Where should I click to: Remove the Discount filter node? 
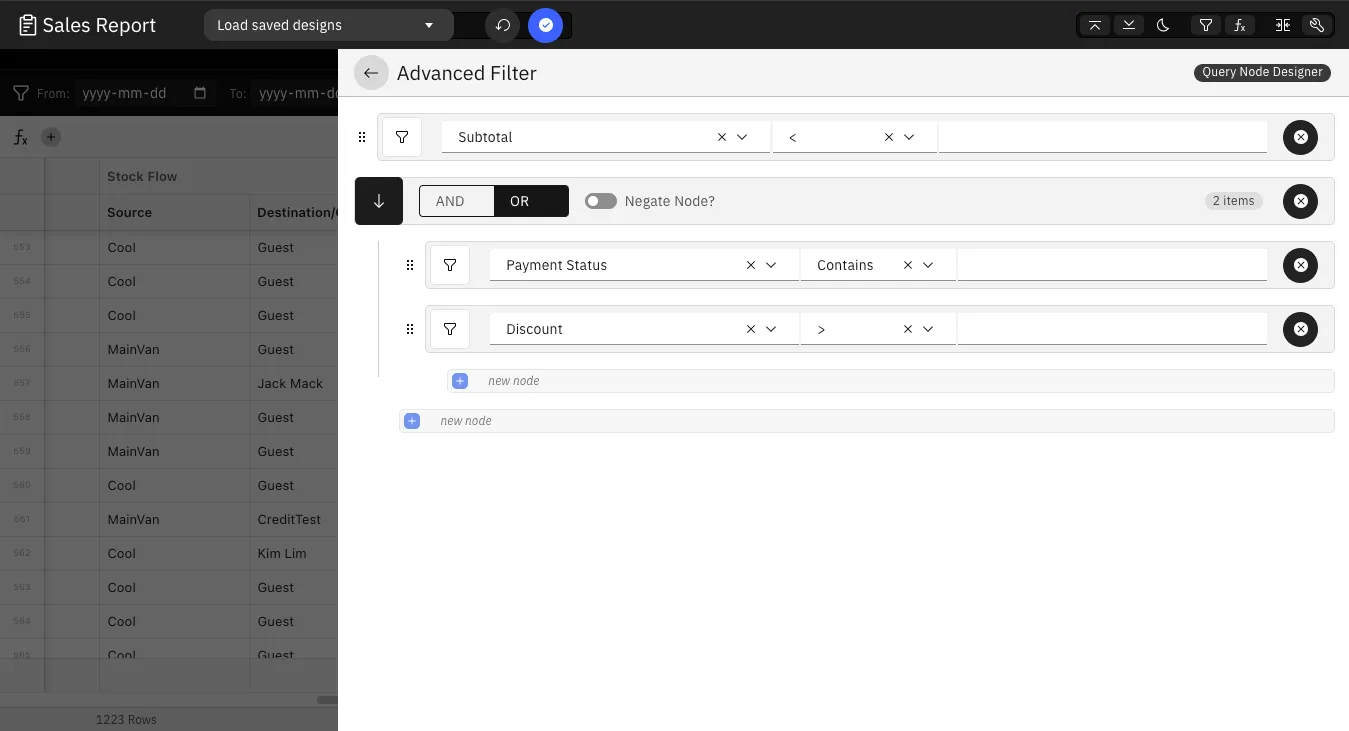pyautogui.click(x=1300, y=329)
